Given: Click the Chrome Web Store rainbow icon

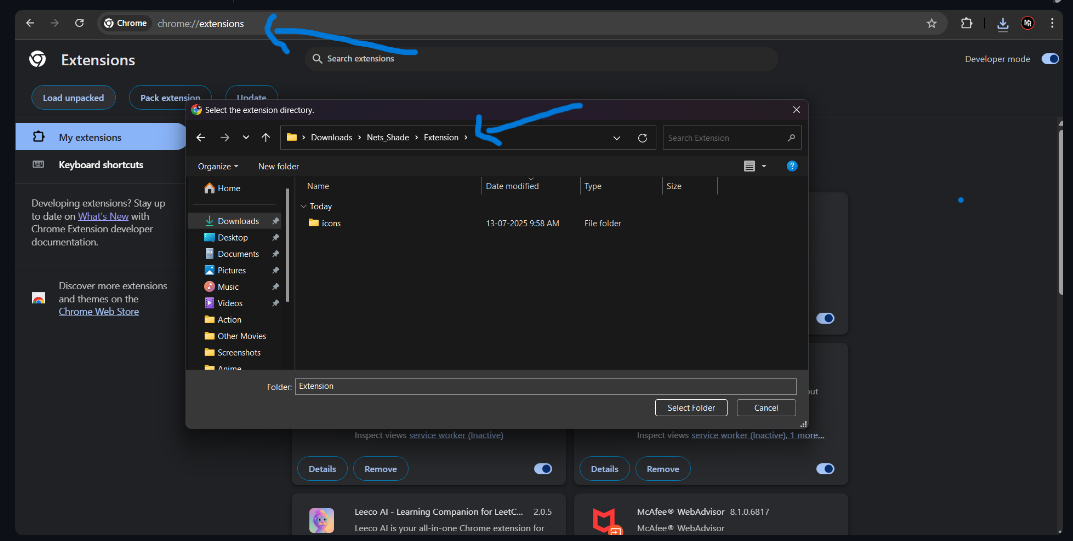Looking at the screenshot, I should (x=38, y=298).
